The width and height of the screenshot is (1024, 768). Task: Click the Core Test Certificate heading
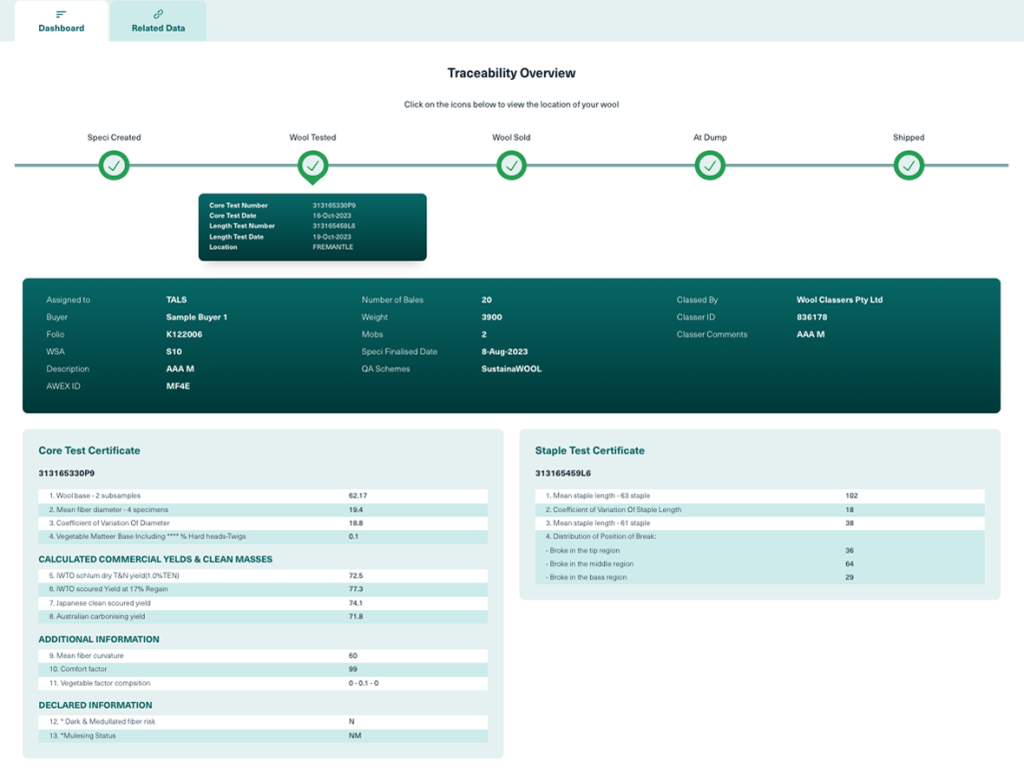(x=89, y=451)
